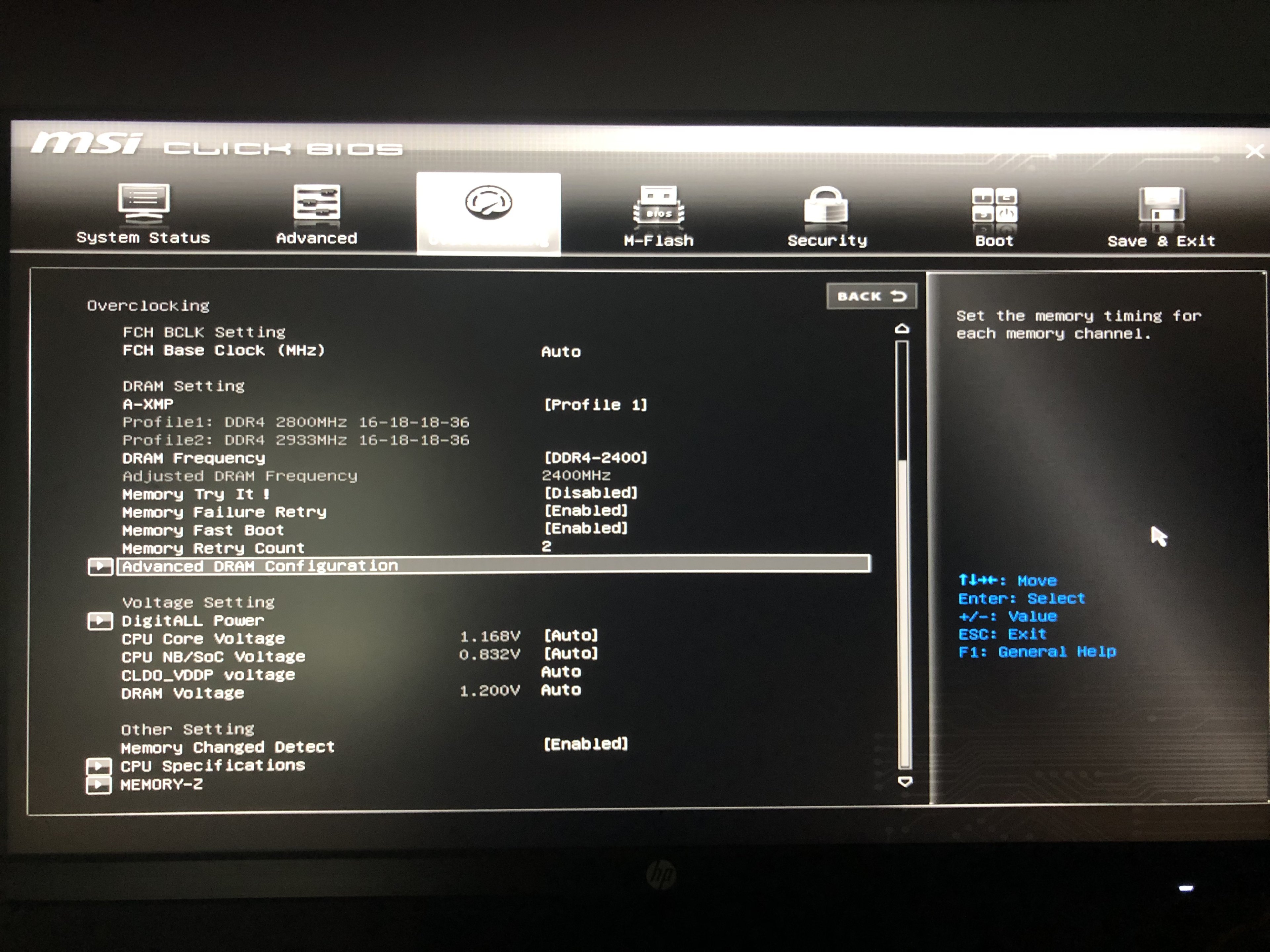Open the CPU Specifications entry
Viewport: 1270px width, 952px height.
[212, 766]
